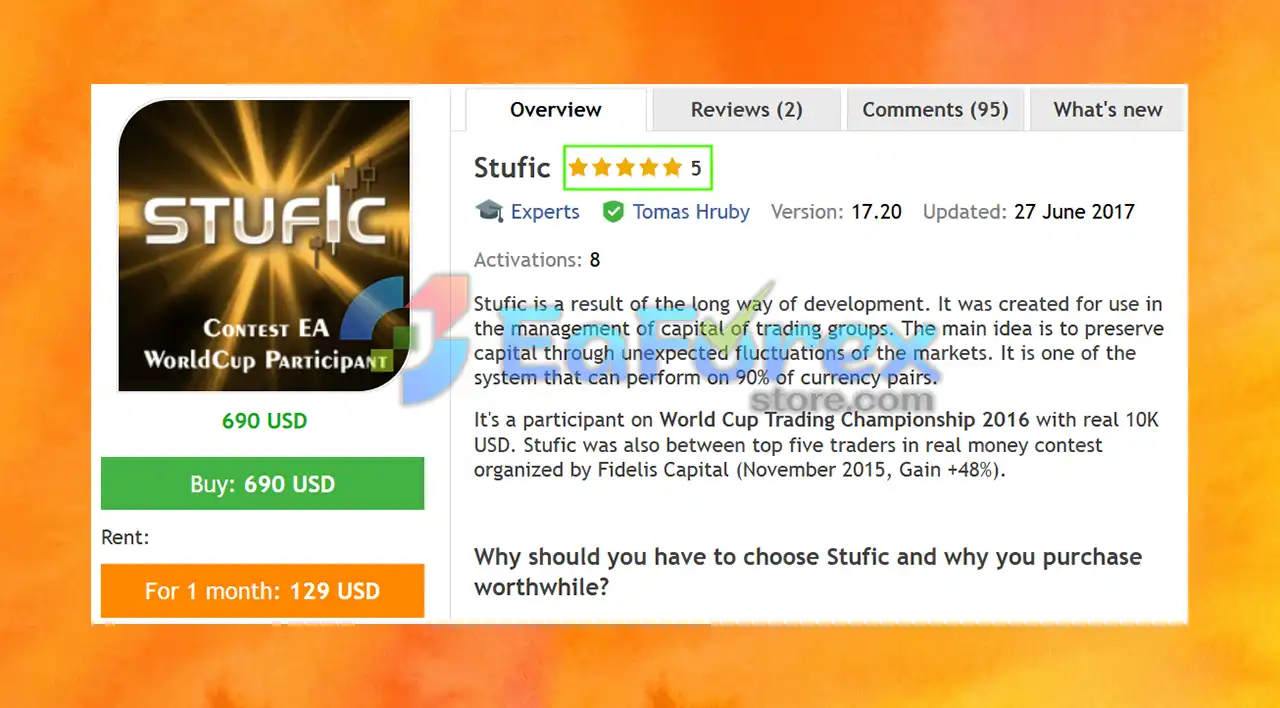This screenshot has height=708, width=1280.
Task: Open Tomas Hruby author profile link
Action: point(691,212)
